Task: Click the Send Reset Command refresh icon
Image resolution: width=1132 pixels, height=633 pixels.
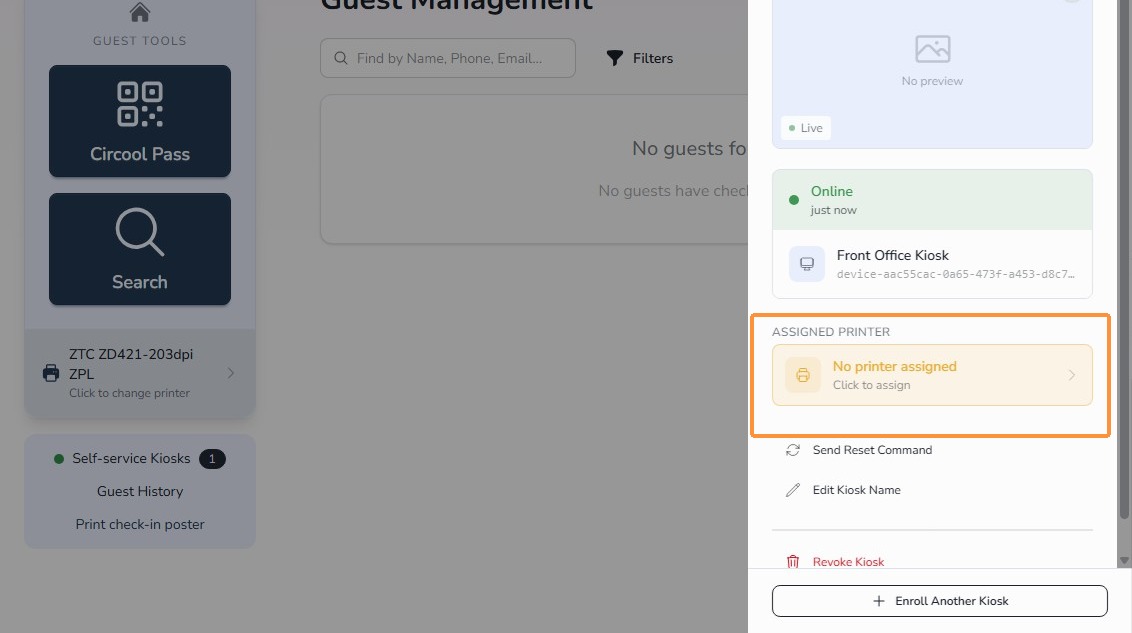Action: (x=793, y=450)
